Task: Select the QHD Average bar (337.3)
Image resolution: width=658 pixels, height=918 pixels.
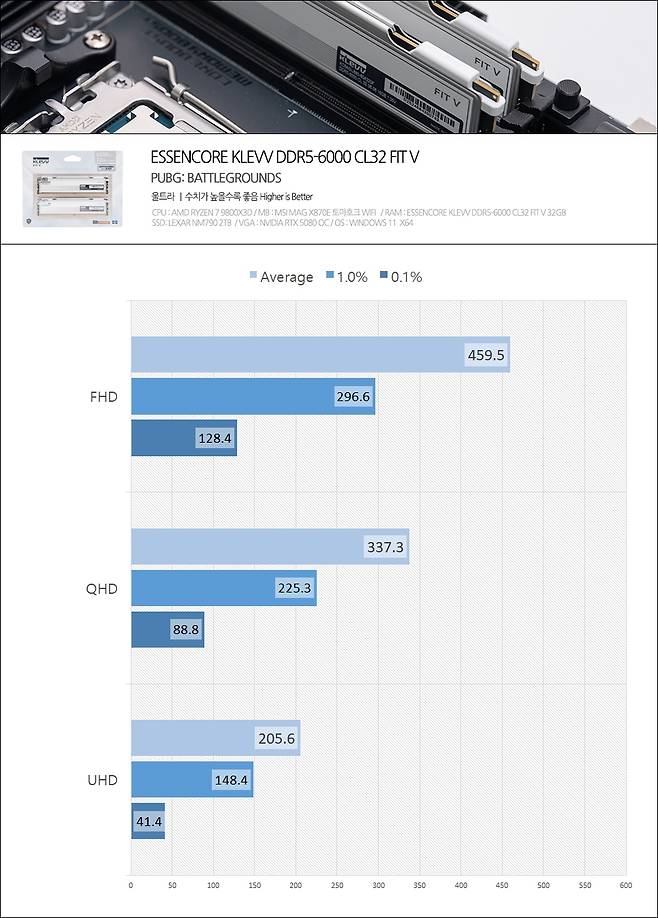Action: pos(270,547)
